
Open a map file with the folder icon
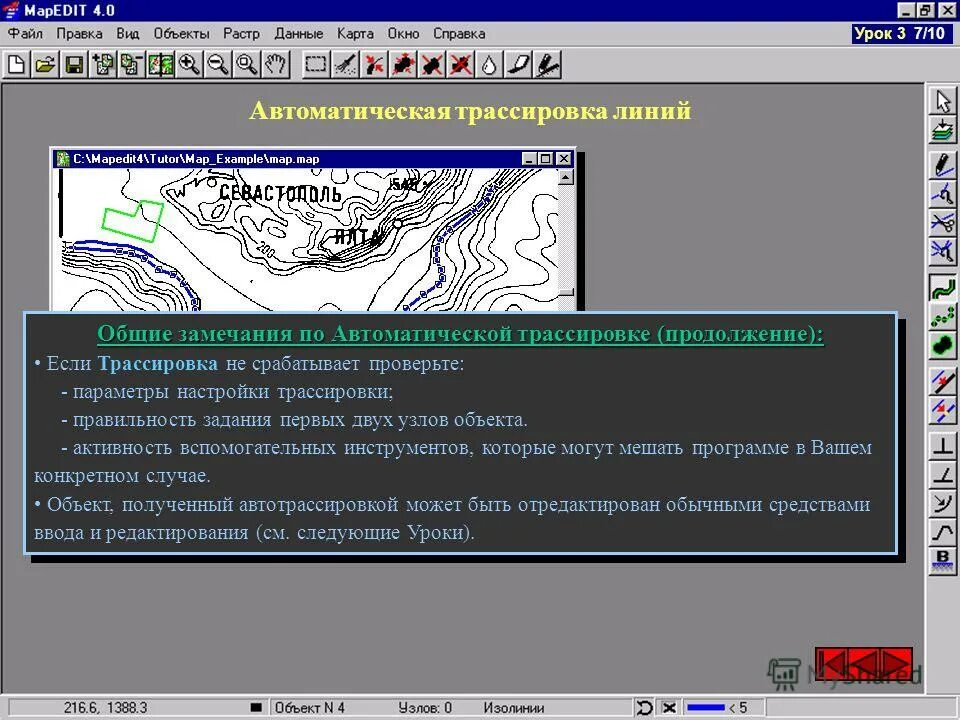[x=47, y=65]
